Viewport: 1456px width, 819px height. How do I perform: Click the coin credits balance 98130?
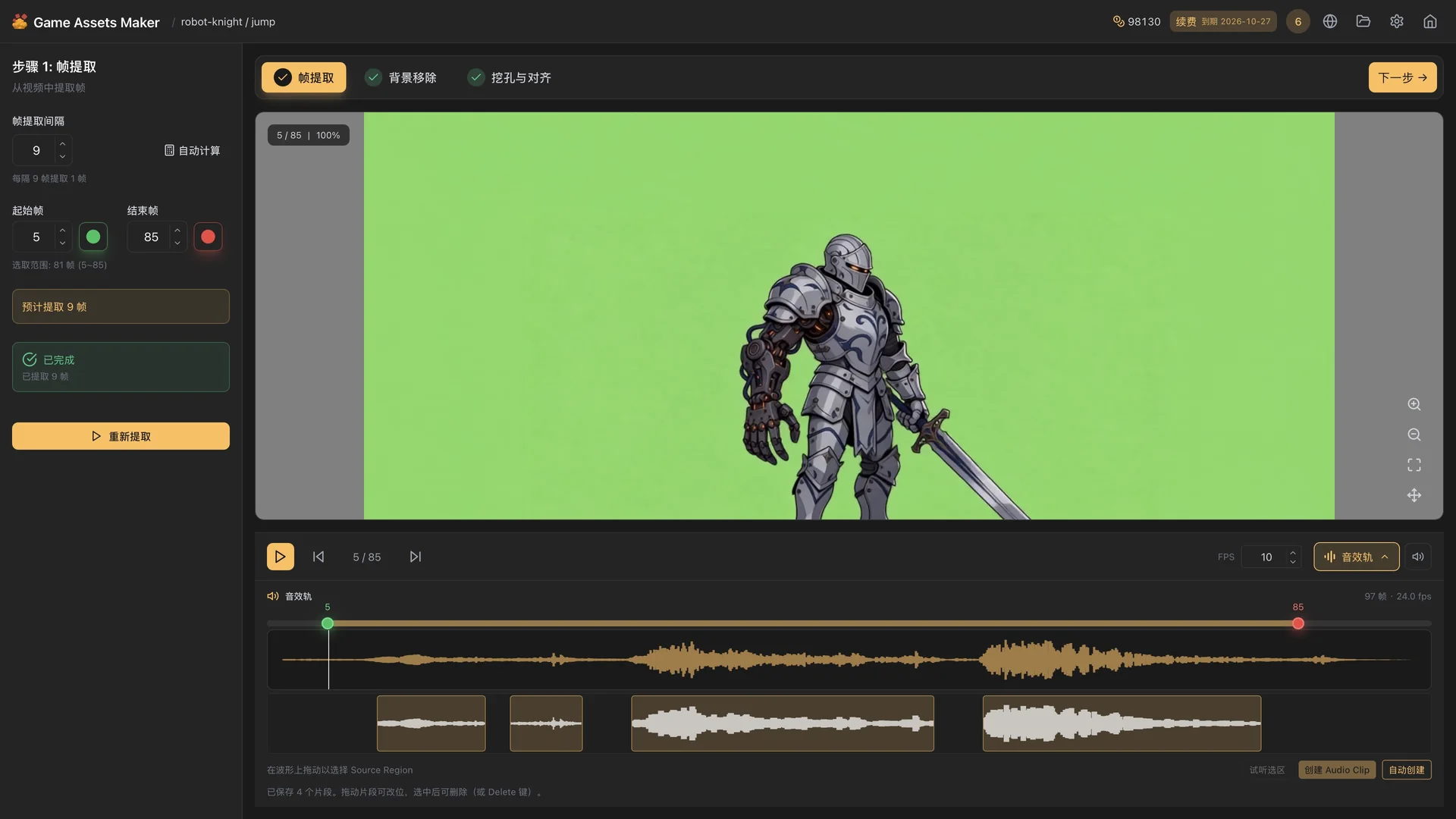[x=1136, y=21]
